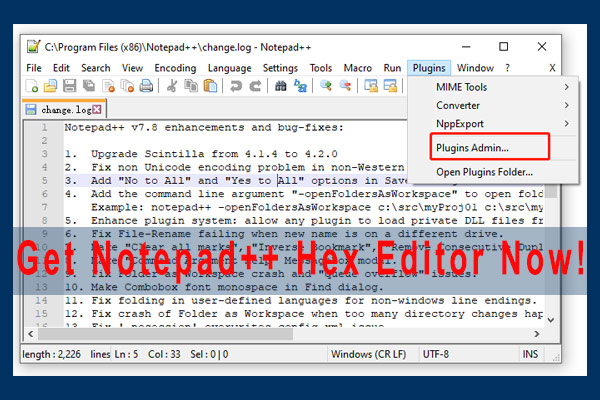Screen dimensions: 600x400
Task: Open the Search menu
Action: click(96, 68)
